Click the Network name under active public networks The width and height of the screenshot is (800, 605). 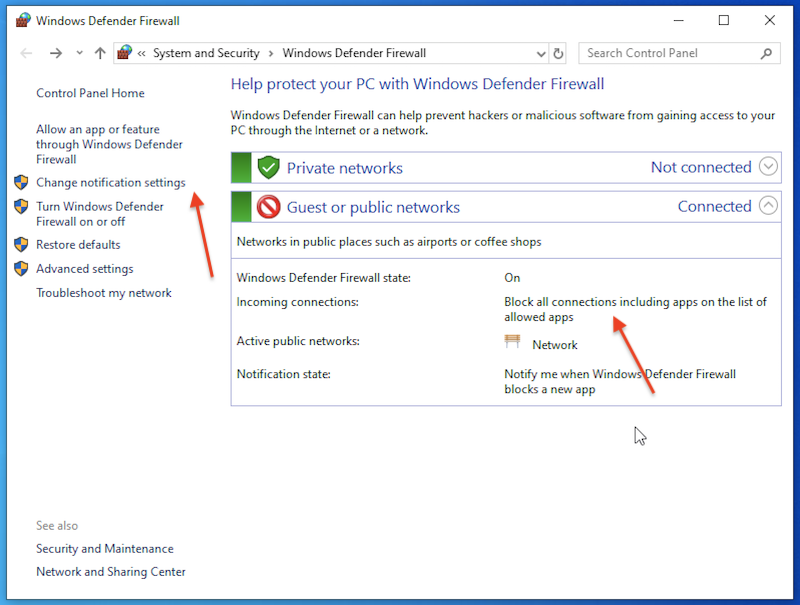pyautogui.click(x=555, y=345)
